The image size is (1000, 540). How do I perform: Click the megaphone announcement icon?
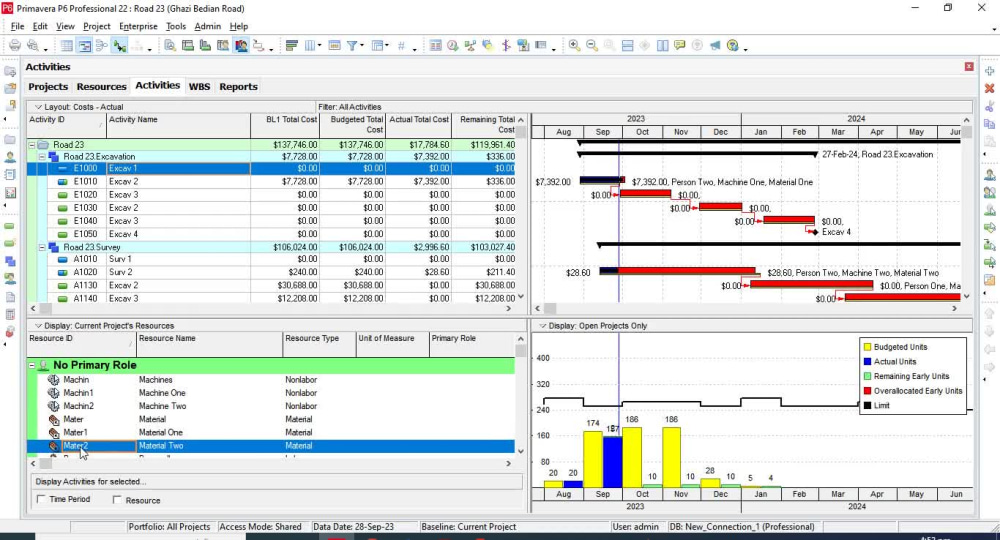pos(715,45)
